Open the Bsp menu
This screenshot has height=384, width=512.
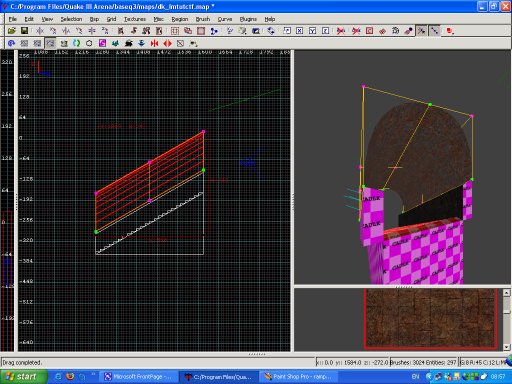pyautogui.click(x=94, y=19)
